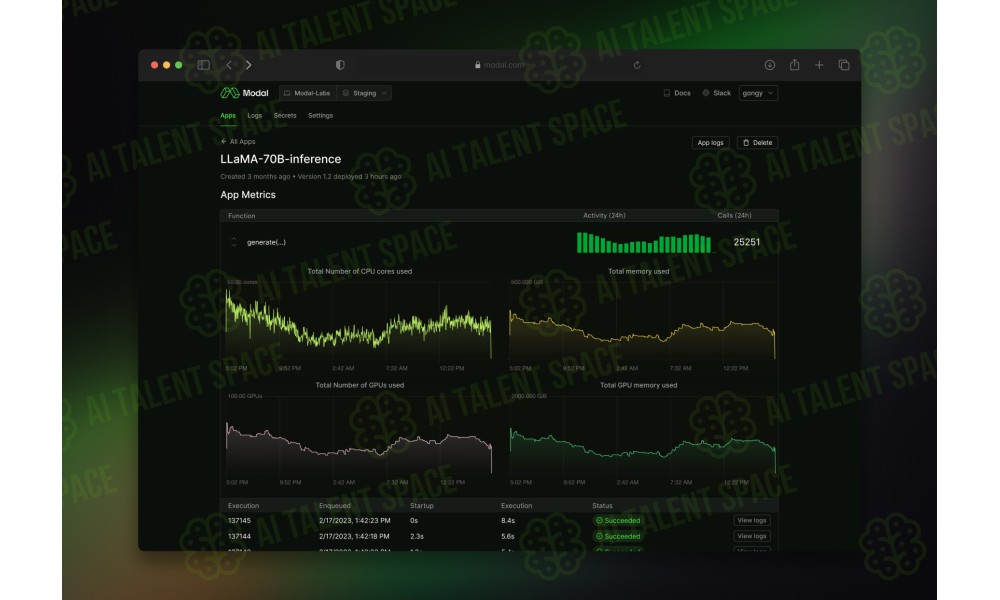Open a new tab with plus icon

(819, 65)
